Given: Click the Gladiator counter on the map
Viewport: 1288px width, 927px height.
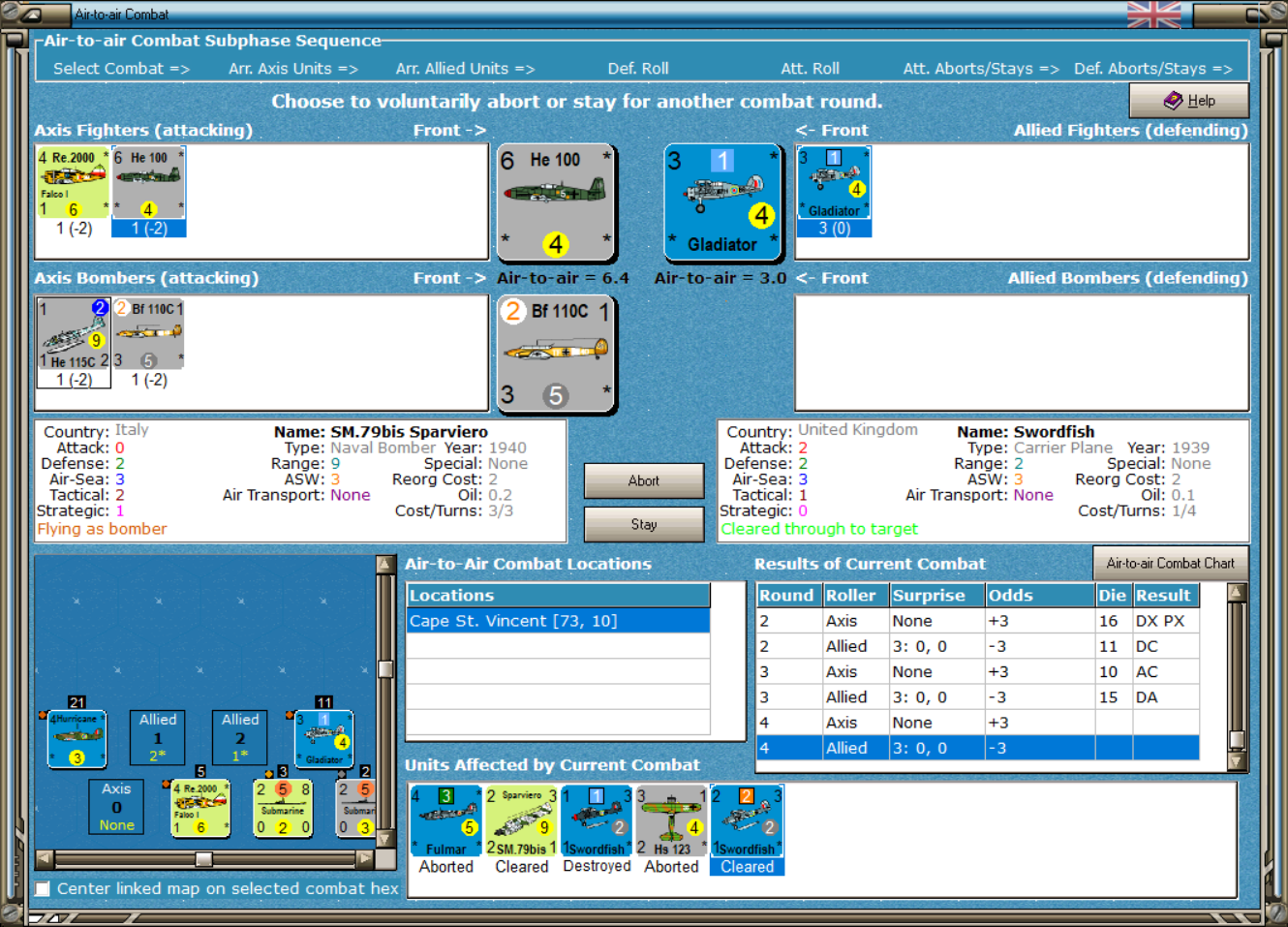Looking at the screenshot, I should [323, 739].
